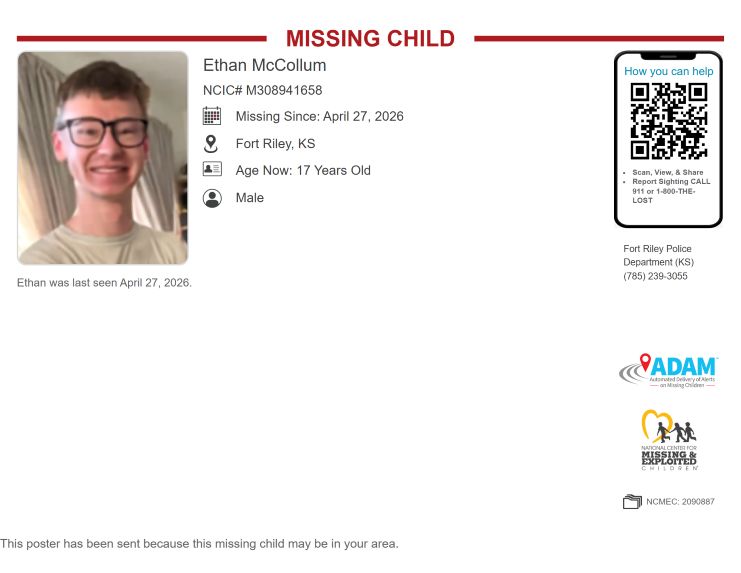Click the ADAM program logo
This screenshot has height=573, width=741.
click(669, 371)
